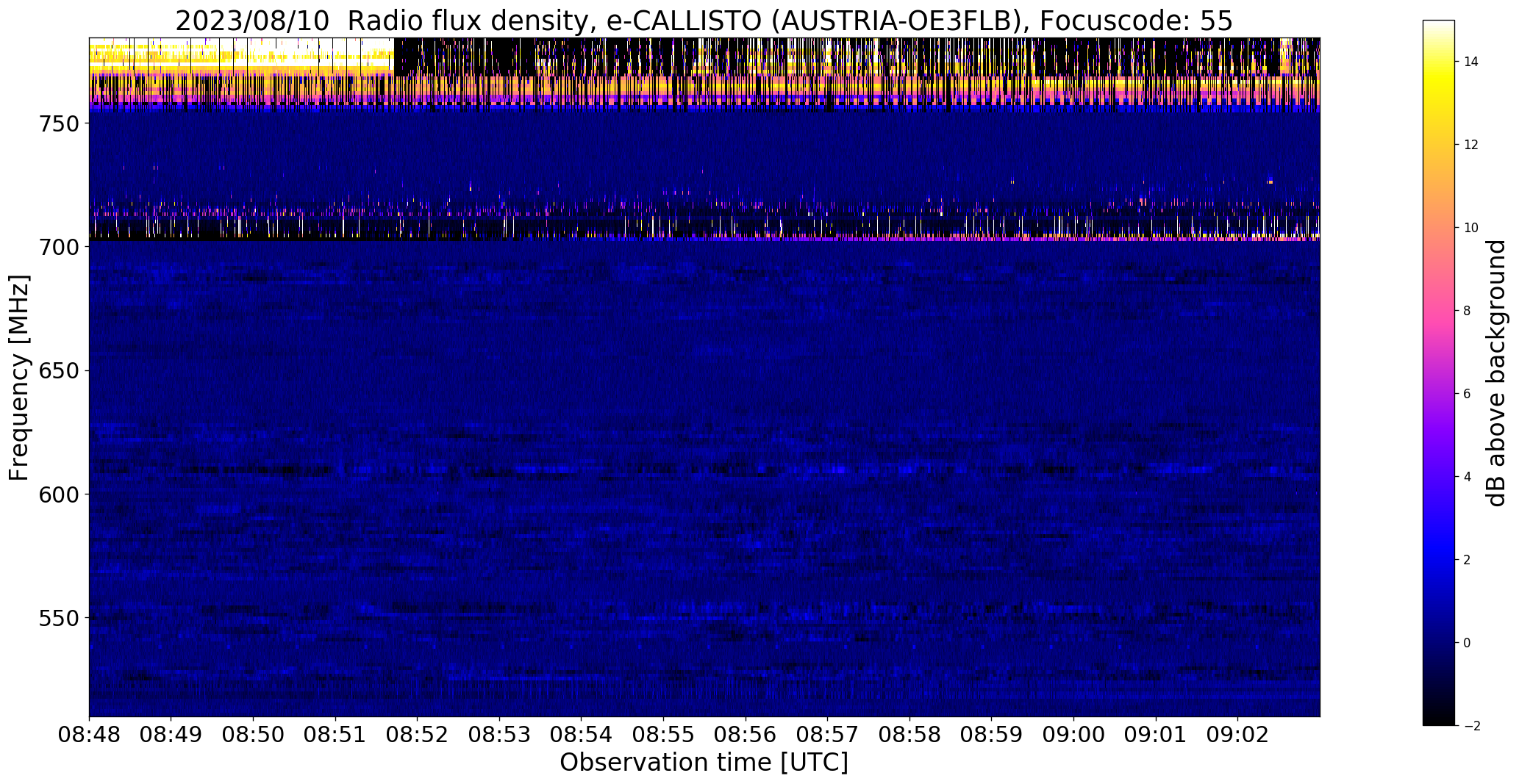Click the 08:59 time tick label
Image resolution: width=1519 pixels, height=784 pixels.
[992, 736]
